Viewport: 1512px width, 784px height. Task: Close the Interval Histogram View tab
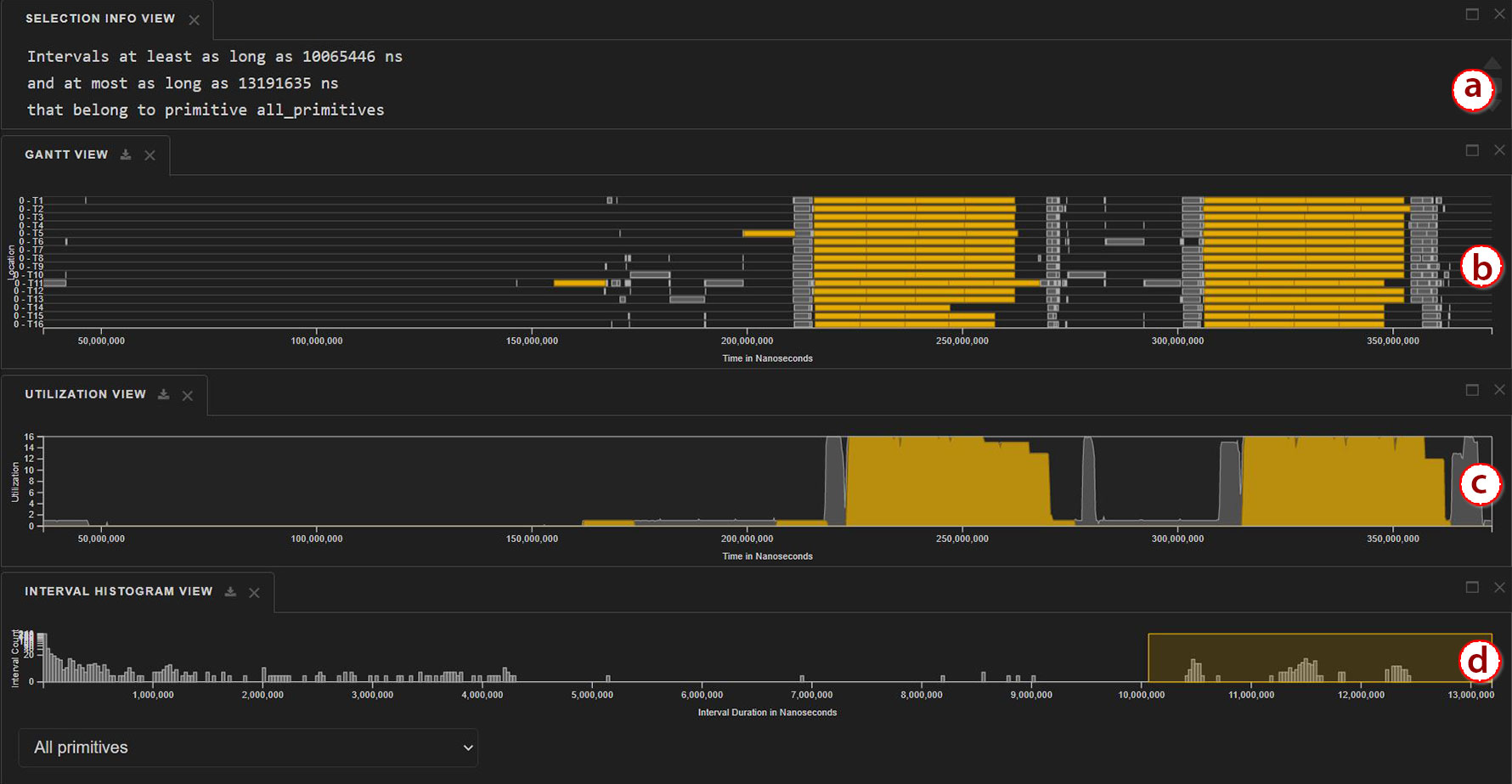pos(254,592)
